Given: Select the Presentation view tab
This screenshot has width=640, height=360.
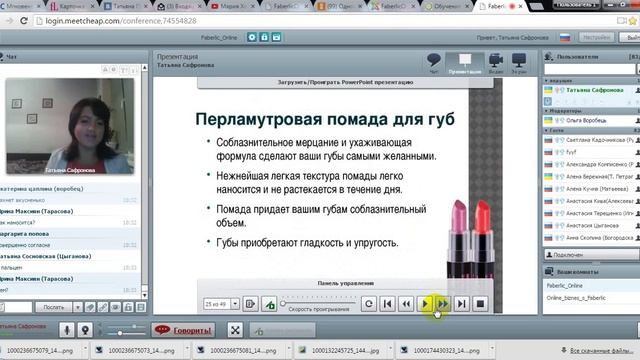Looking at the screenshot, I should 465,63.
